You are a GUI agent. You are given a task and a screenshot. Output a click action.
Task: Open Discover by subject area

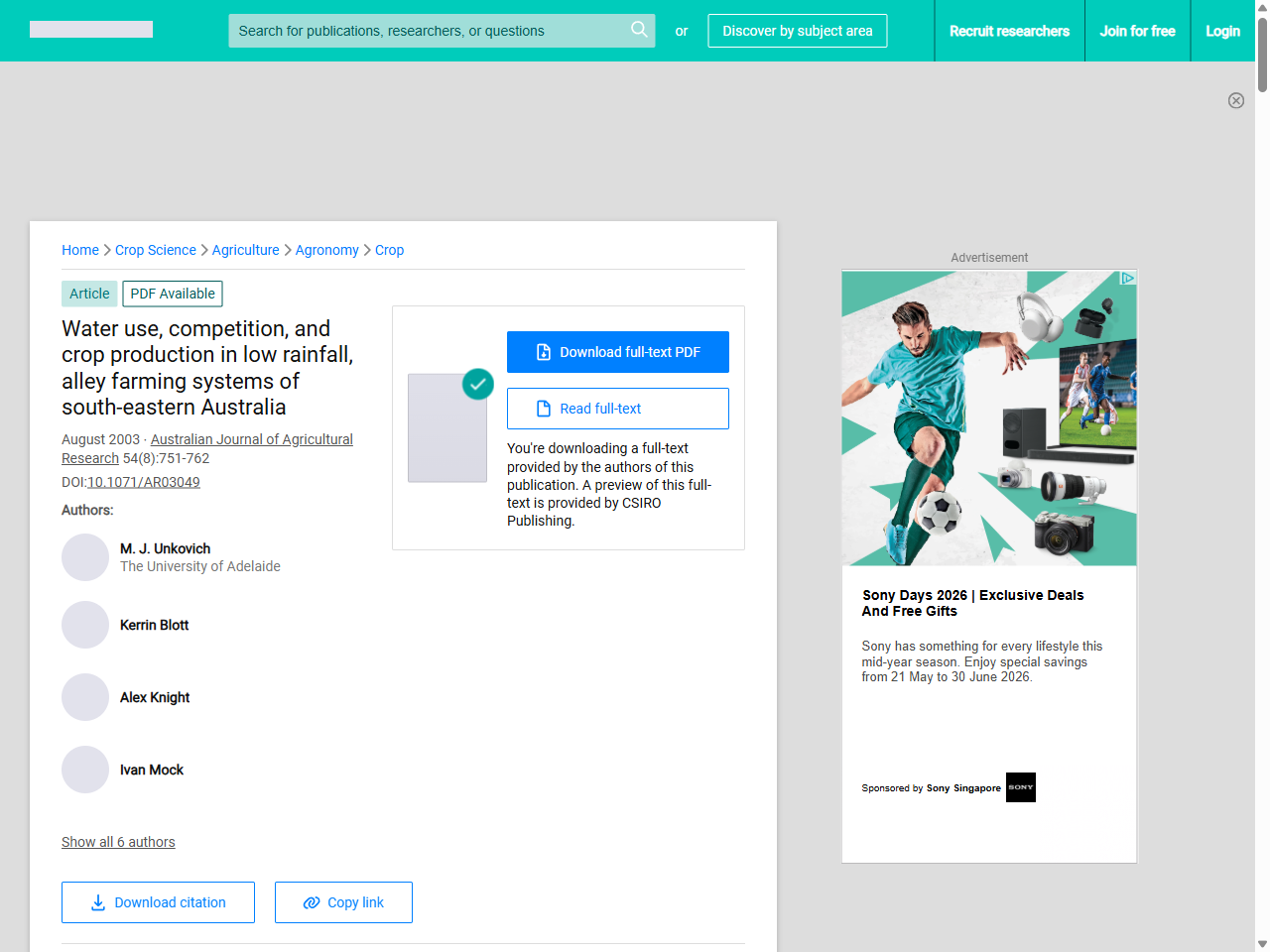tap(798, 31)
